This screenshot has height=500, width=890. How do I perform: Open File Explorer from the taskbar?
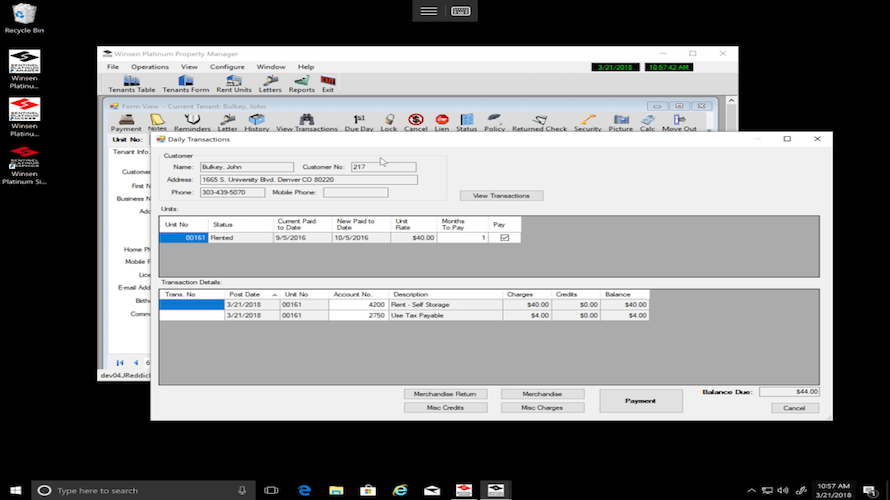(x=336, y=490)
